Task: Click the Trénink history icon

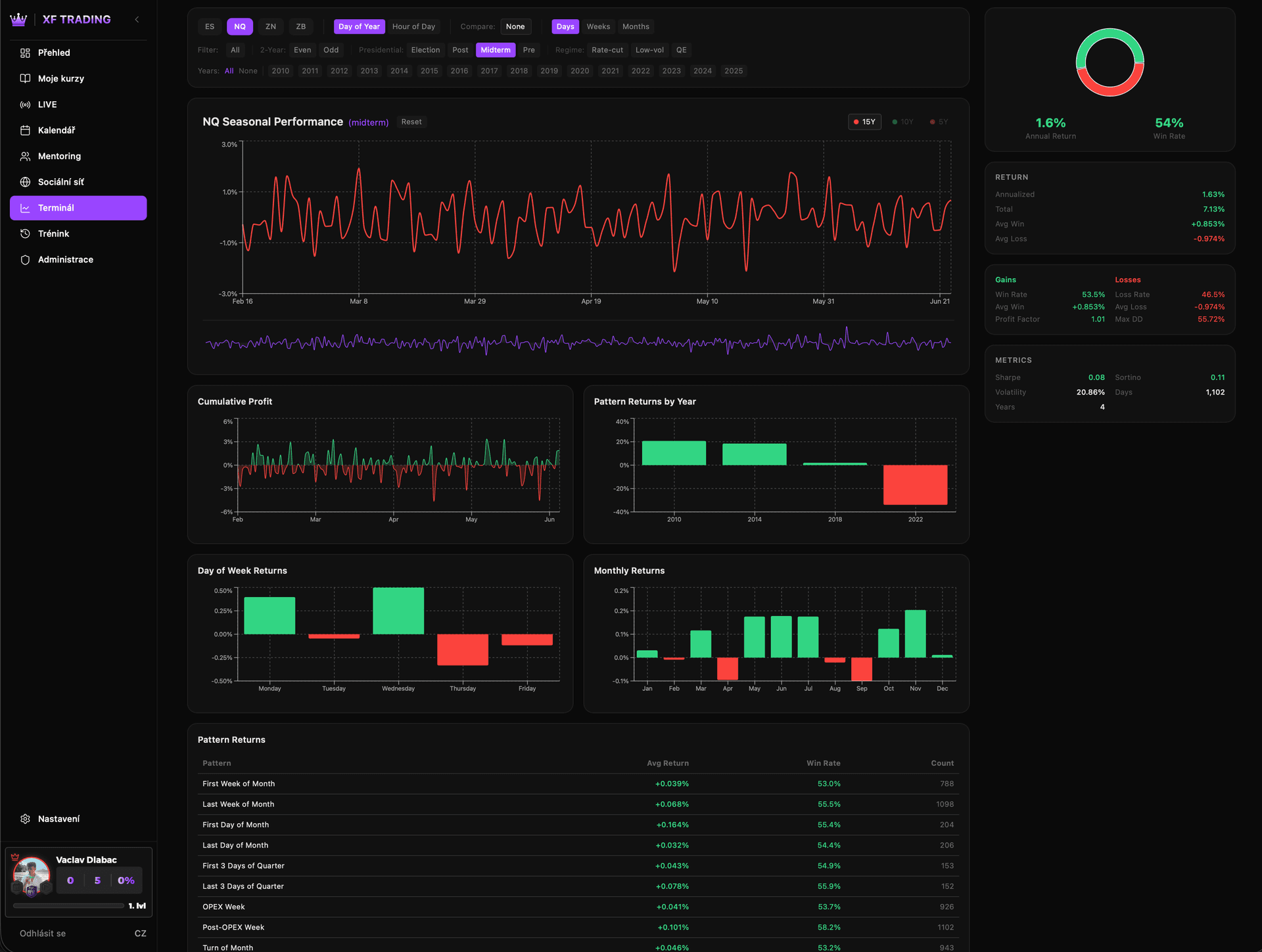Action: 25,233
